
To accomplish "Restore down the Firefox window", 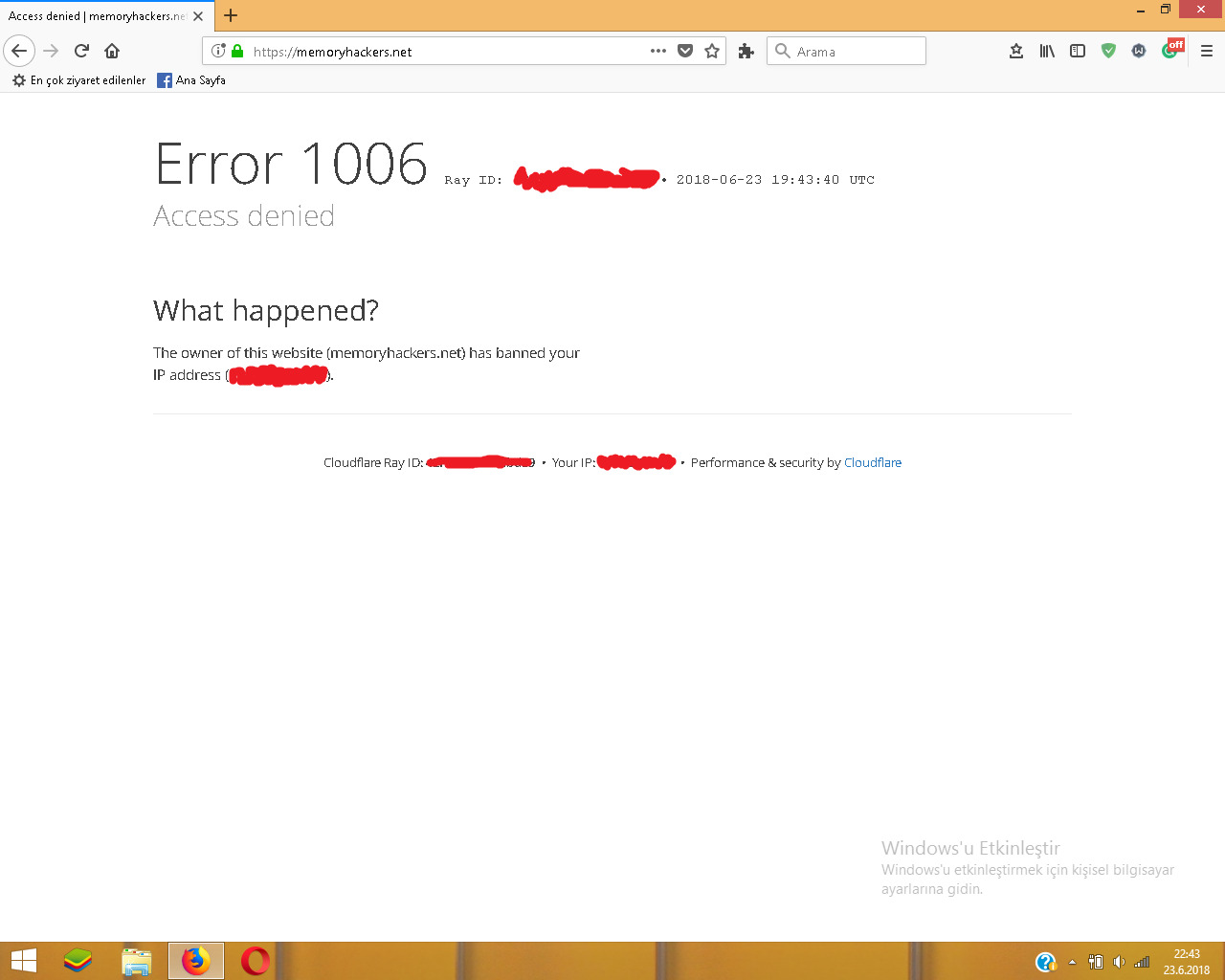I will click(1166, 10).
